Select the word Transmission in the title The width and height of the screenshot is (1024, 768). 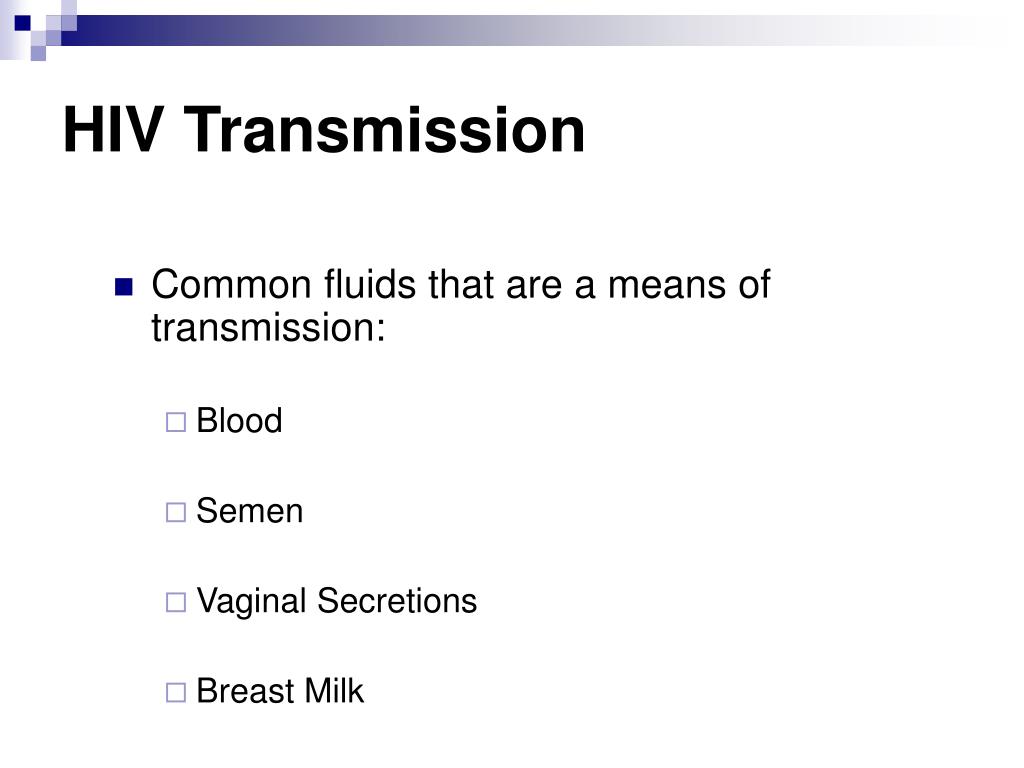click(384, 130)
